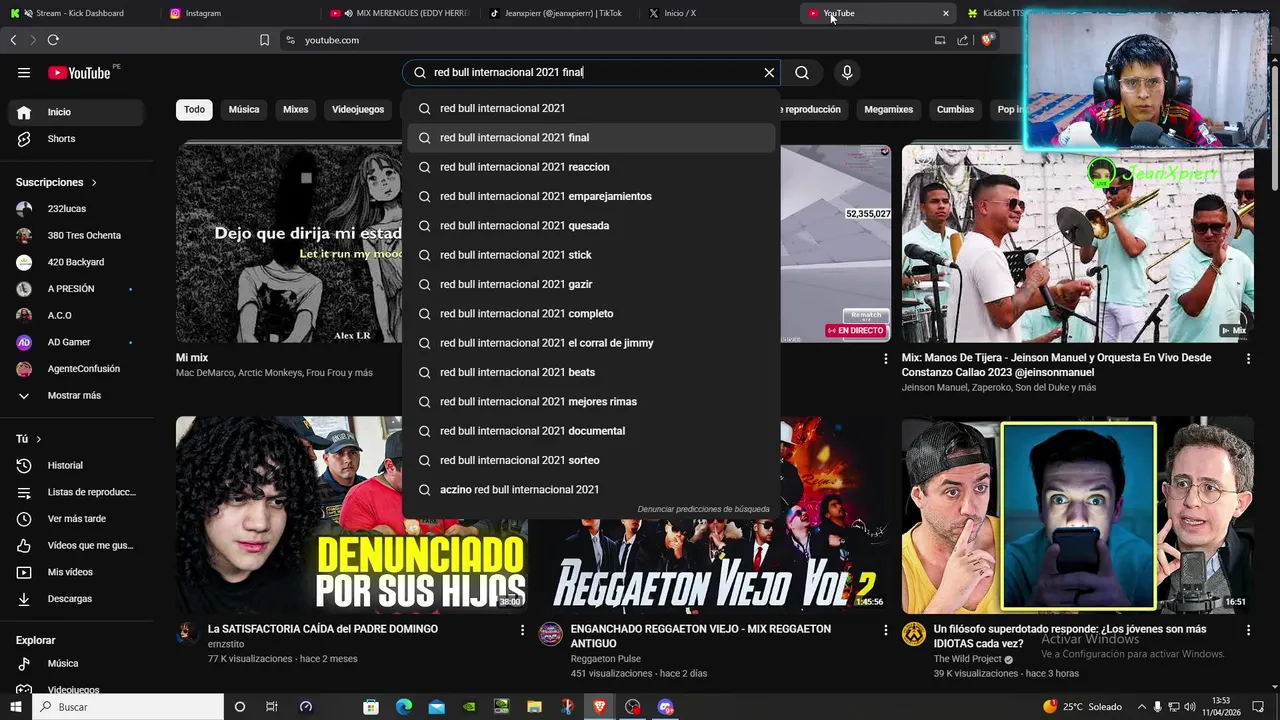1280x720 pixels.
Task: Select the Música filter chip
Action: 244,109
